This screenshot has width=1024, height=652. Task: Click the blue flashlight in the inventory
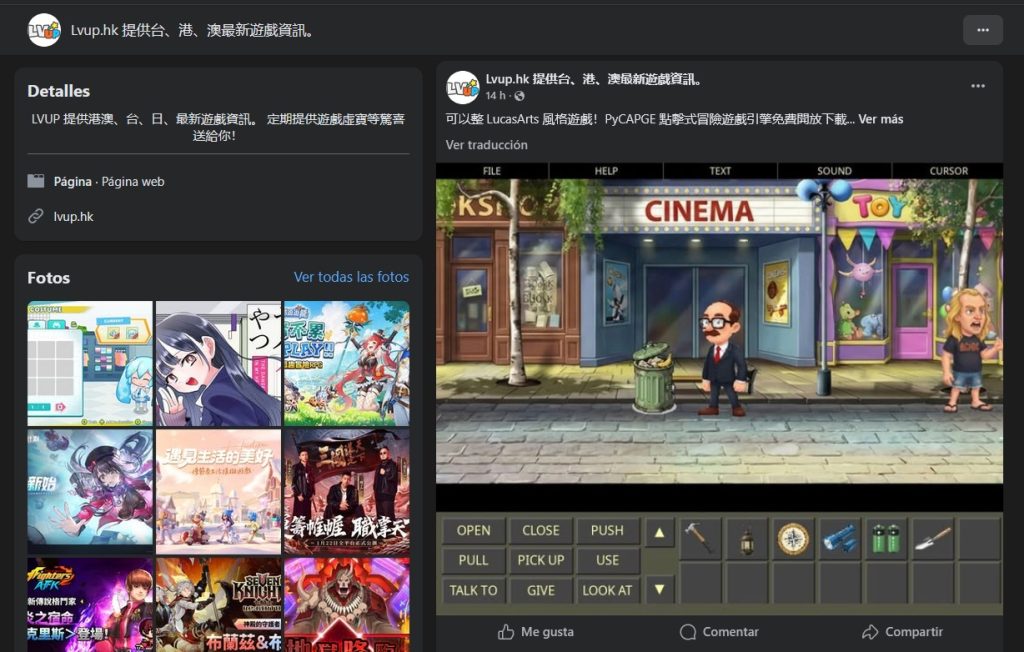[x=840, y=537]
